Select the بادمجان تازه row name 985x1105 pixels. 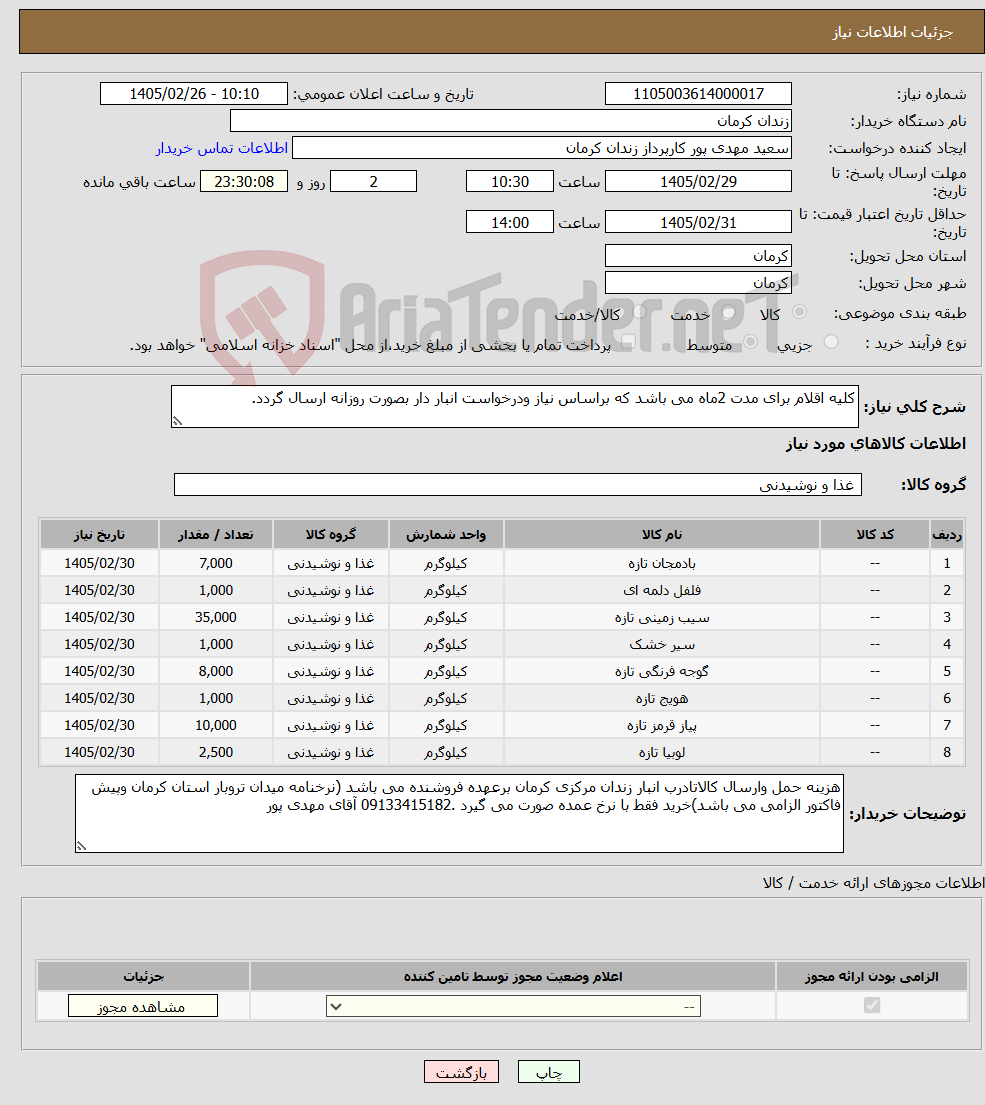point(662,563)
